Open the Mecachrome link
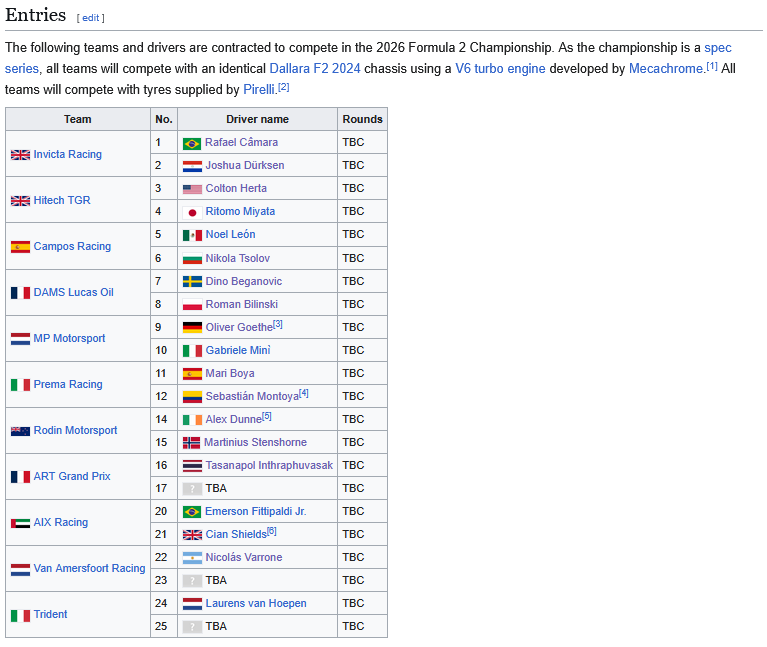 coord(665,68)
